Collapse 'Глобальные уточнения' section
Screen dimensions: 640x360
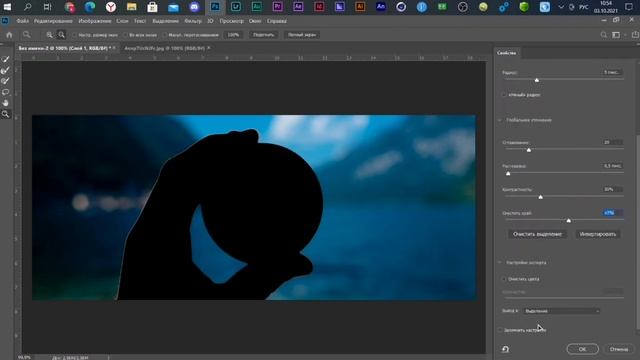point(500,120)
